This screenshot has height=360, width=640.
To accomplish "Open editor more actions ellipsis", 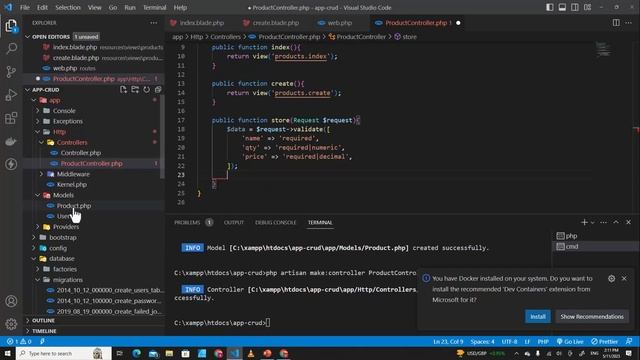I will (629, 23).
